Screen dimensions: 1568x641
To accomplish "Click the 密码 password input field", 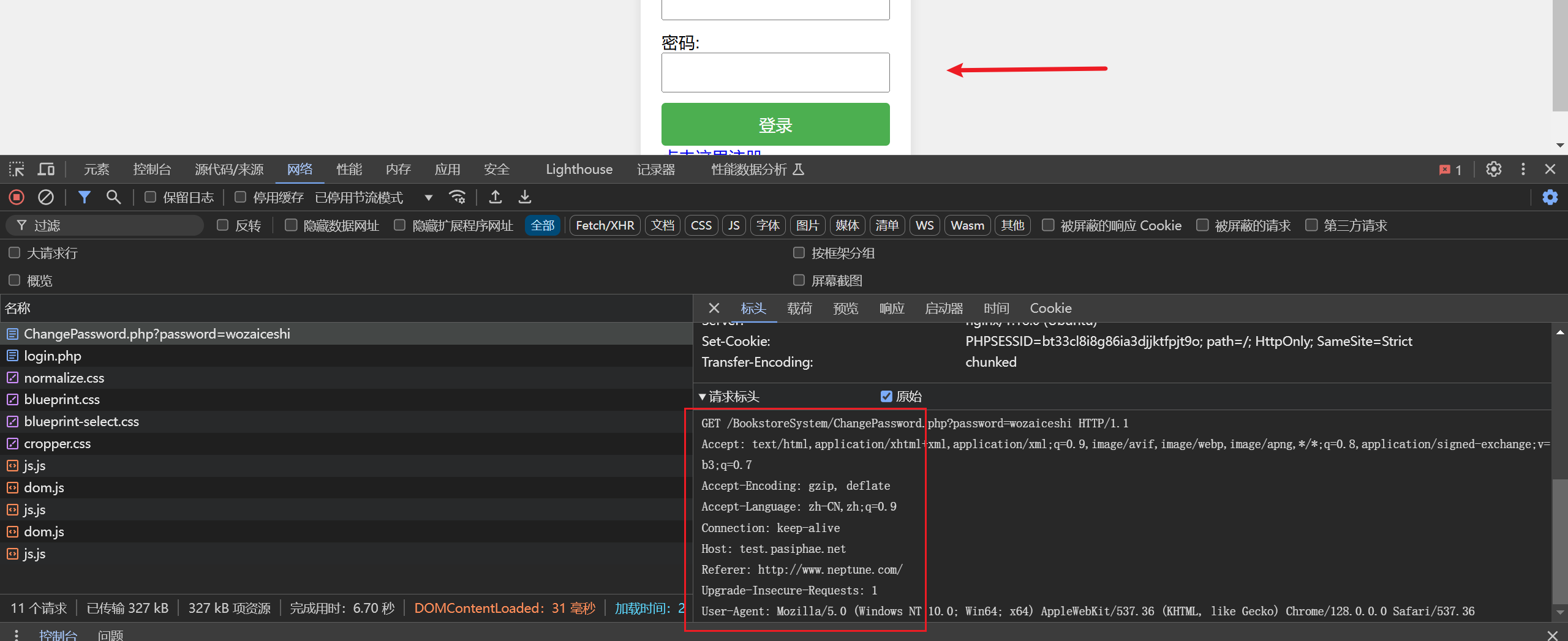I will pyautogui.click(x=775, y=72).
